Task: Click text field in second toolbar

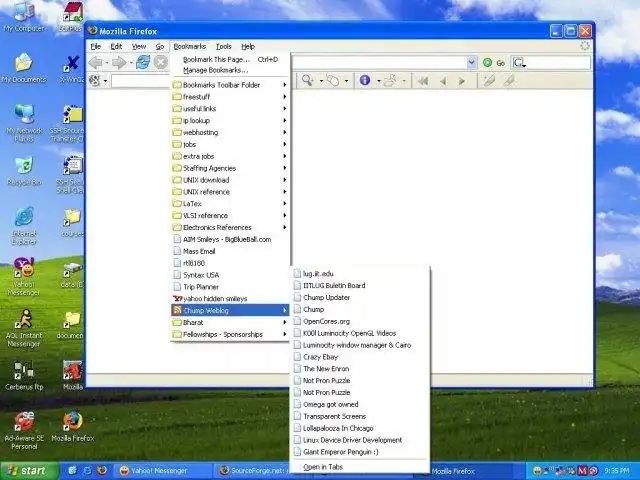Action: [140, 81]
